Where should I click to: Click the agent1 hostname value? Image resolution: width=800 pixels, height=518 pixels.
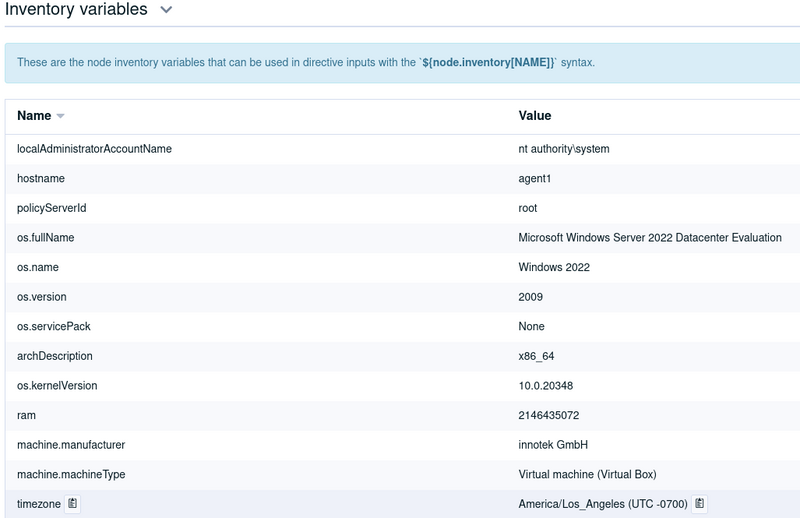(535, 178)
